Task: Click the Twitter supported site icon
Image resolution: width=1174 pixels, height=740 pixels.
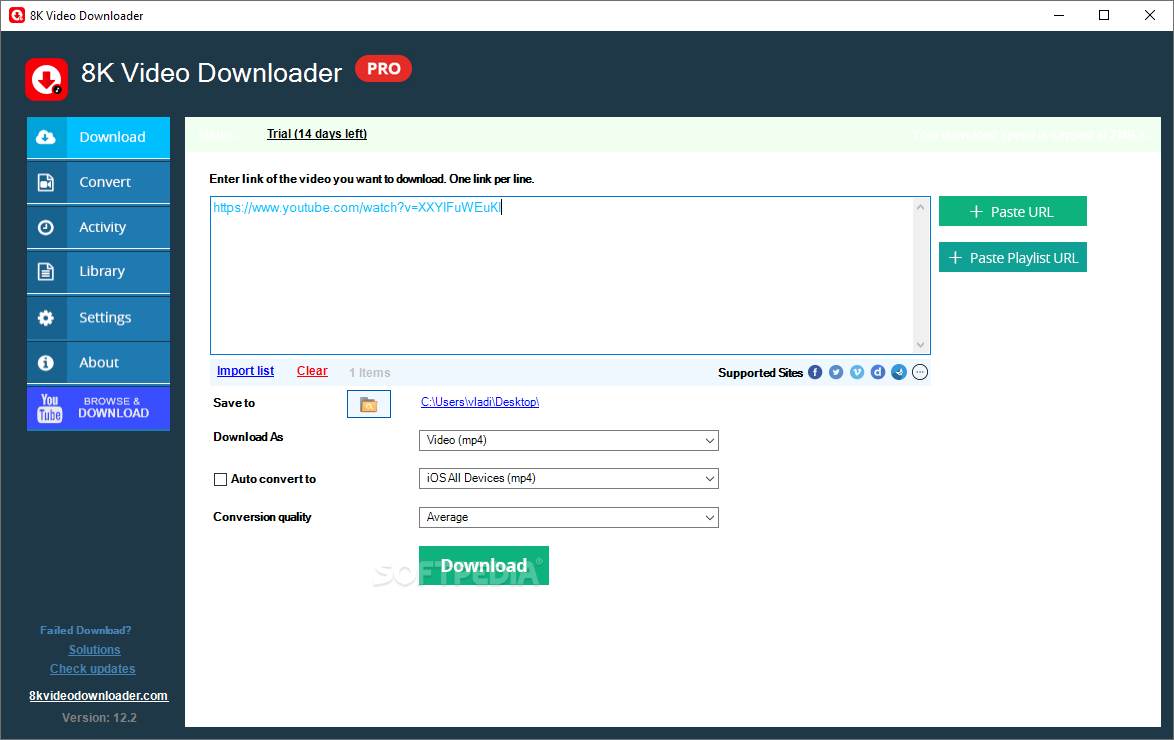Action: point(836,372)
